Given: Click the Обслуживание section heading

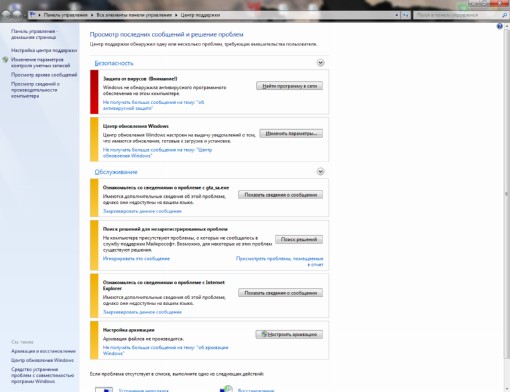Looking at the screenshot, I should [116, 172].
